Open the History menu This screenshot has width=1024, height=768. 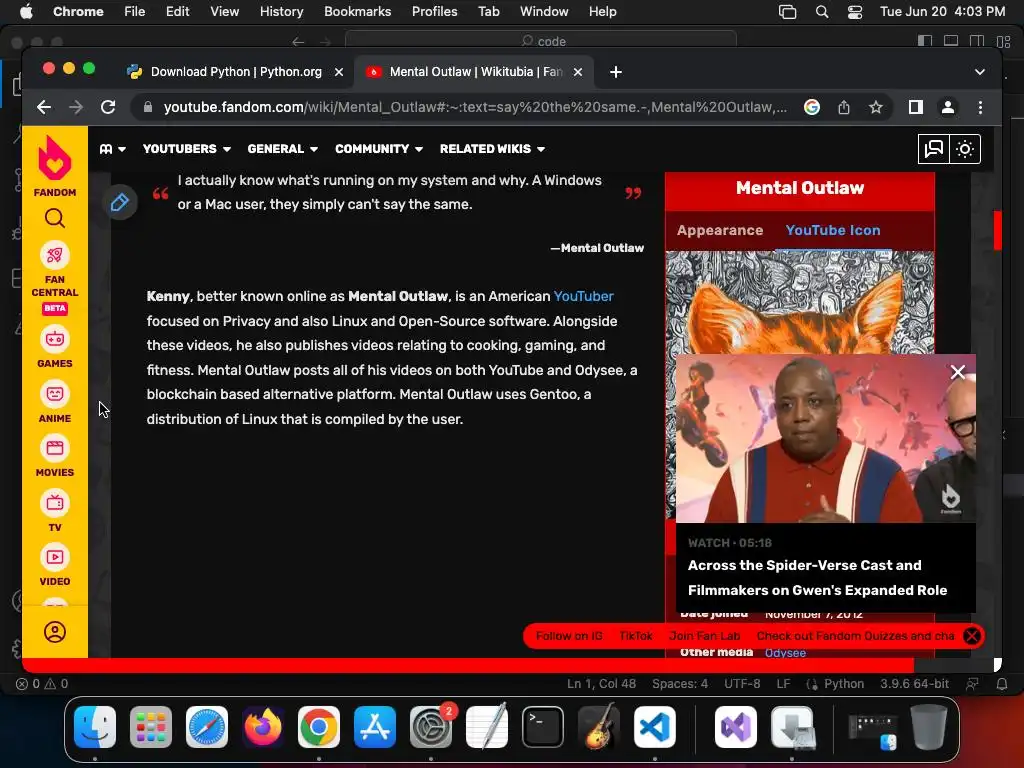281,11
